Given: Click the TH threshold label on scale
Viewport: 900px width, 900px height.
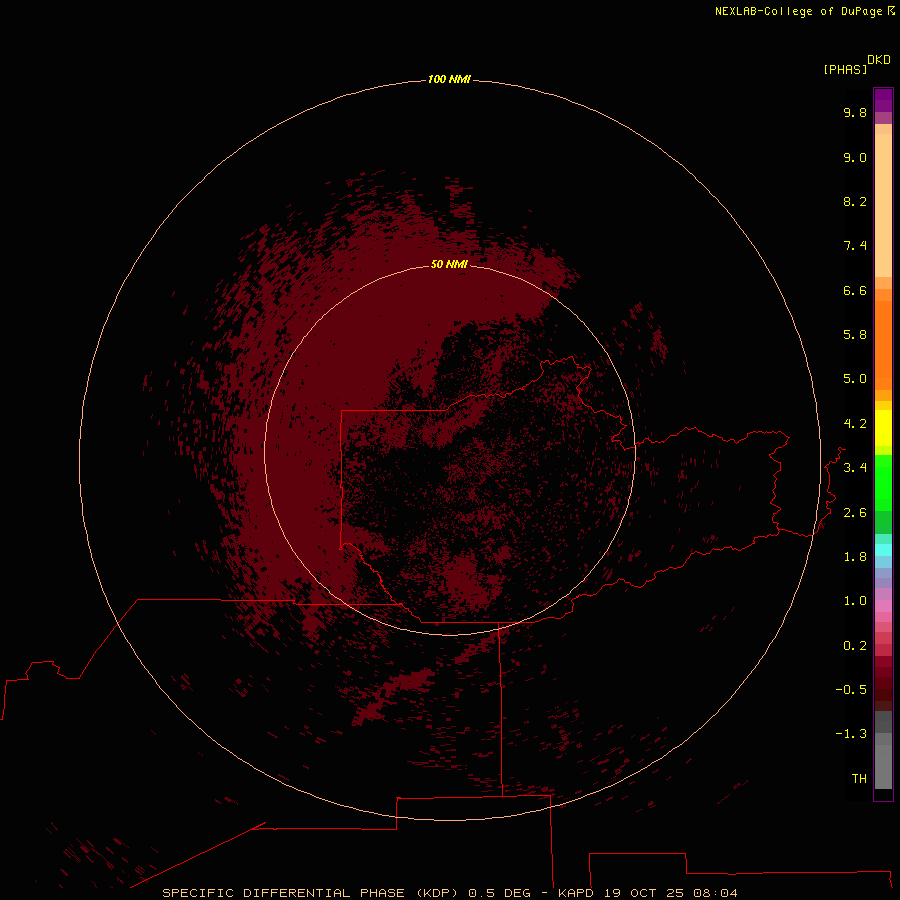Looking at the screenshot, I should [x=859, y=778].
